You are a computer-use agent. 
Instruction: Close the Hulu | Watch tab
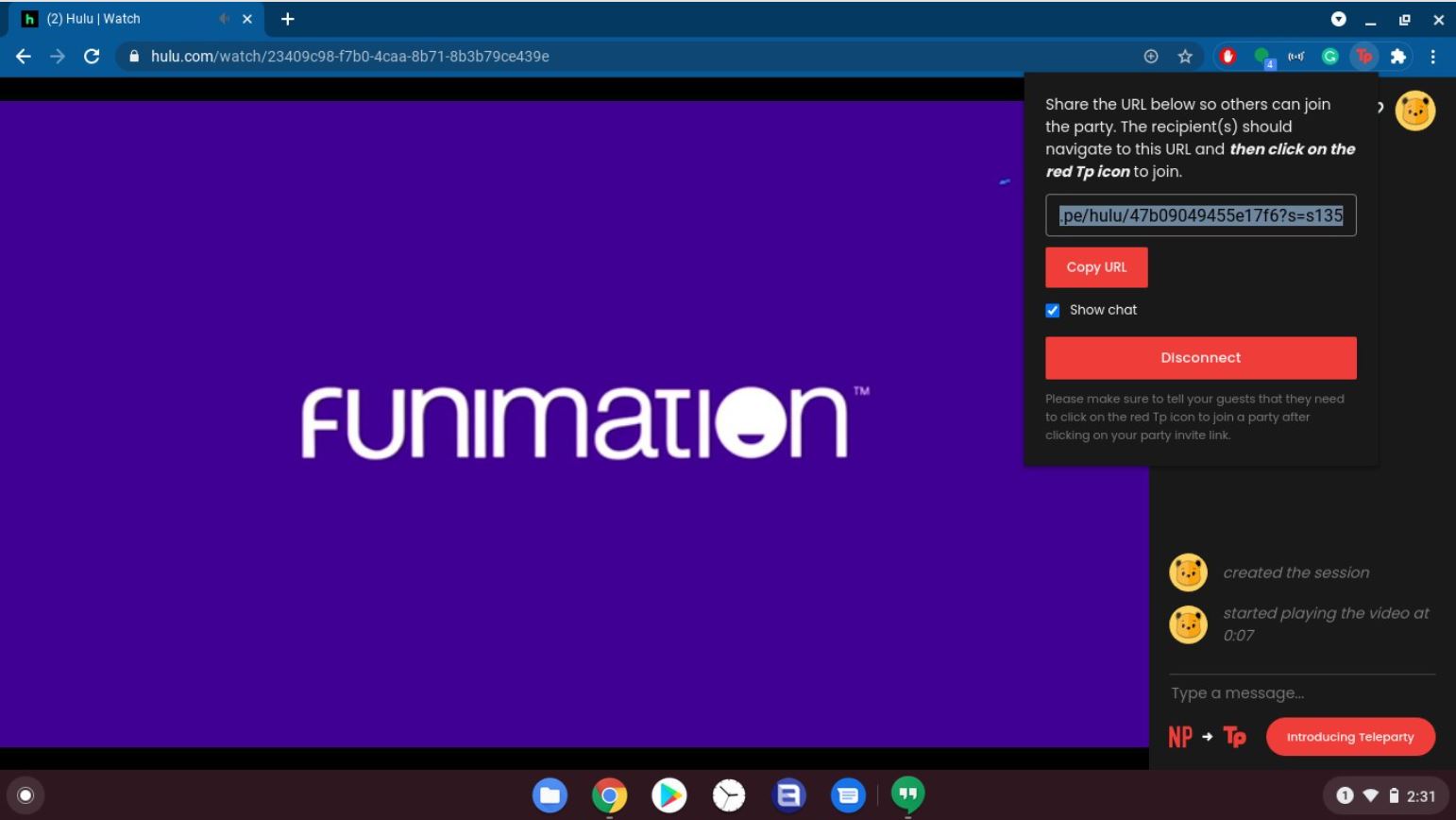[247, 19]
